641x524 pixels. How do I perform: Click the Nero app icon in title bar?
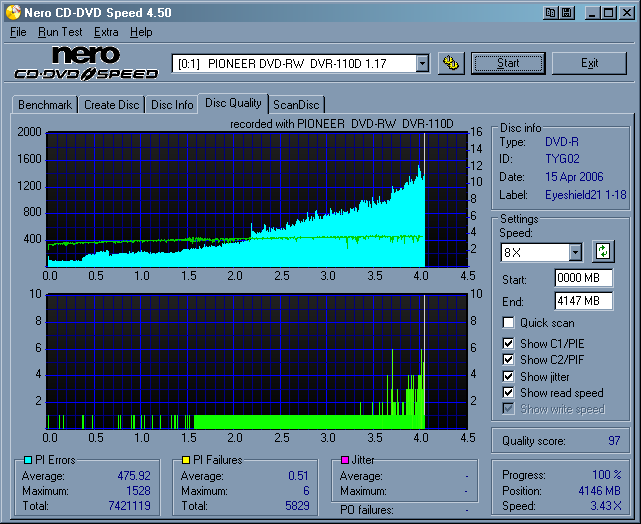[x=13, y=12]
